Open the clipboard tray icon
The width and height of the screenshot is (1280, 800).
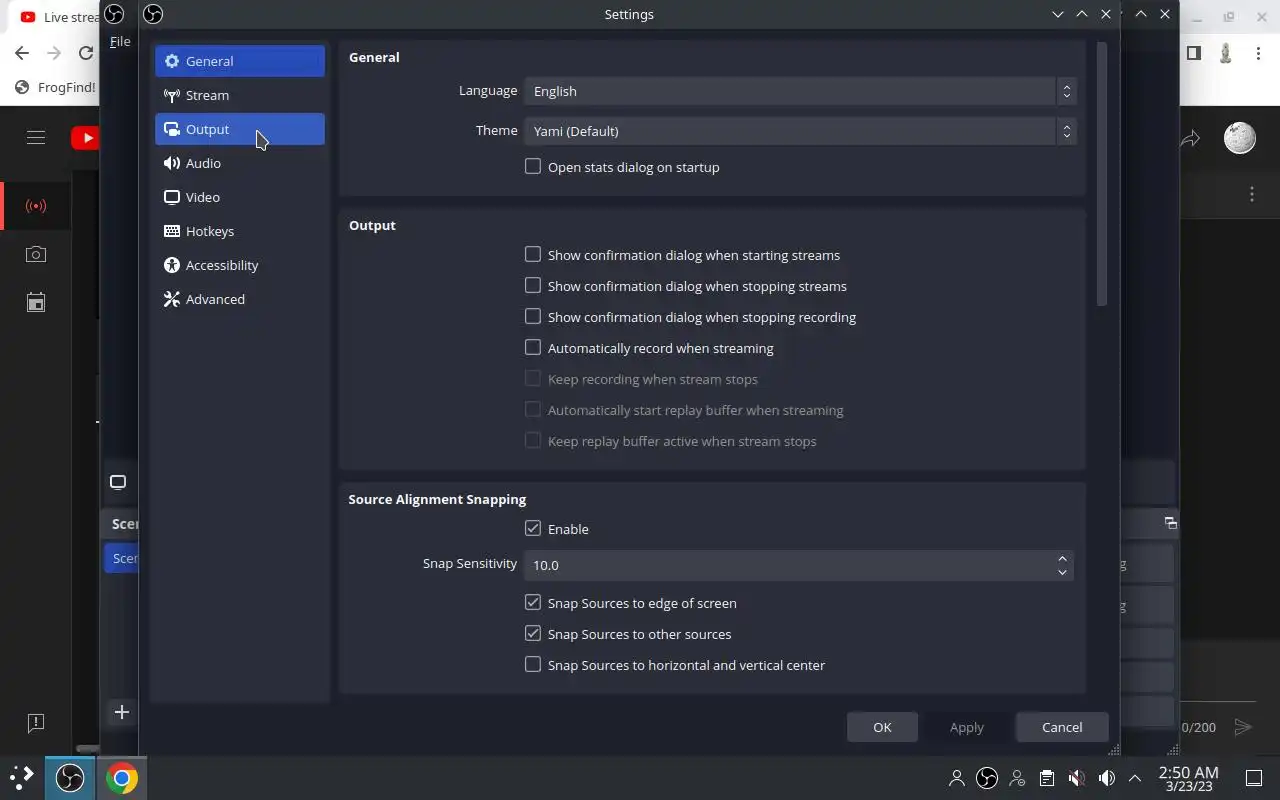tap(1046, 777)
